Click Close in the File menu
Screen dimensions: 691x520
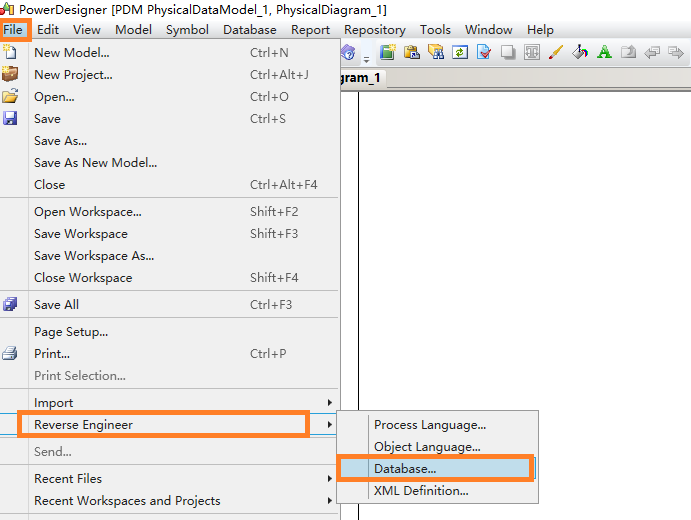coord(169,185)
